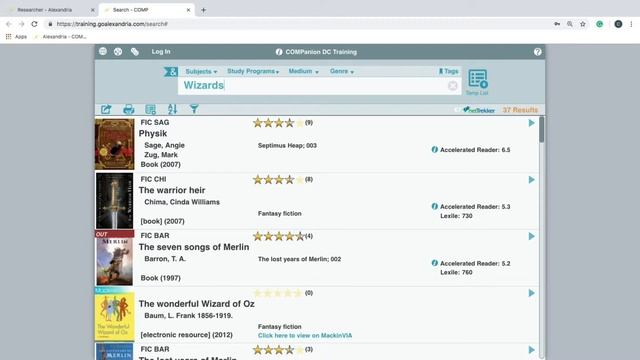Open The warrior heir cover thumbnail

point(114,201)
